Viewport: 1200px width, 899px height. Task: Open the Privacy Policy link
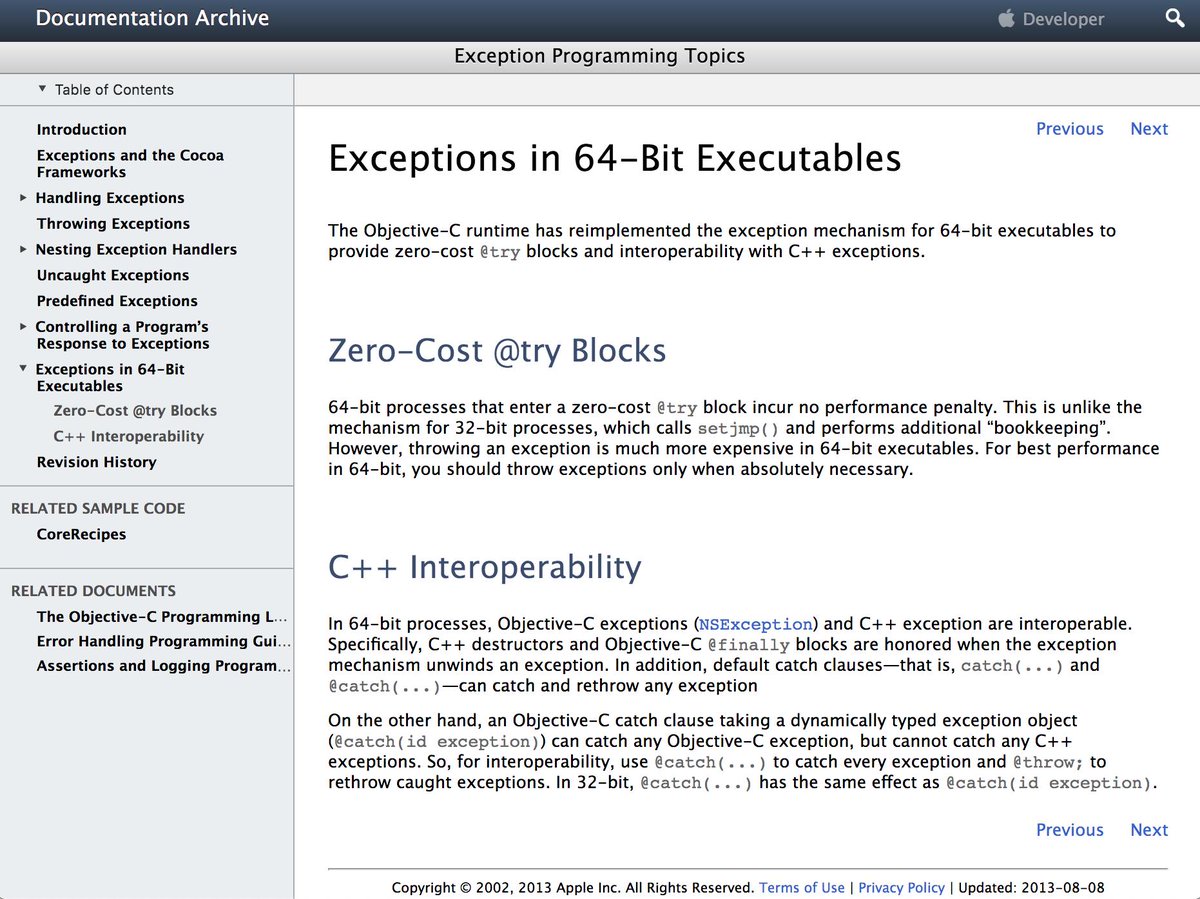[x=902, y=888]
